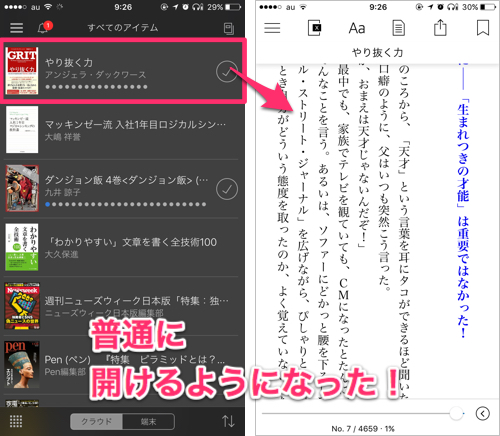Toggle downloaded checkmark for やり抜く力
Image resolution: width=500 pixels, height=436 pixels.
tap(227, 71)
